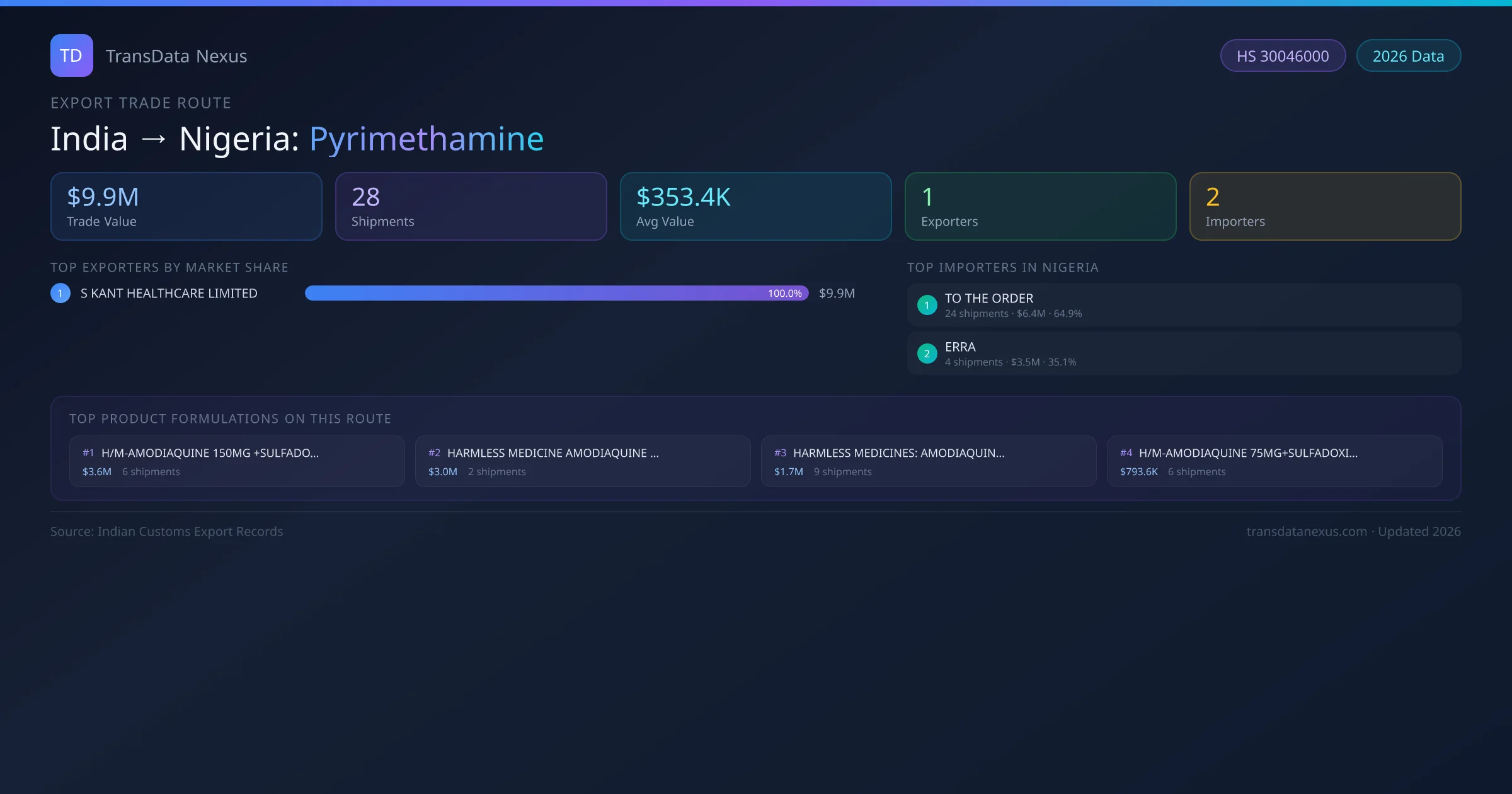1512x794 pixels.
Task: Click the 100.0% market share bar
Action: tap(556, 293)
